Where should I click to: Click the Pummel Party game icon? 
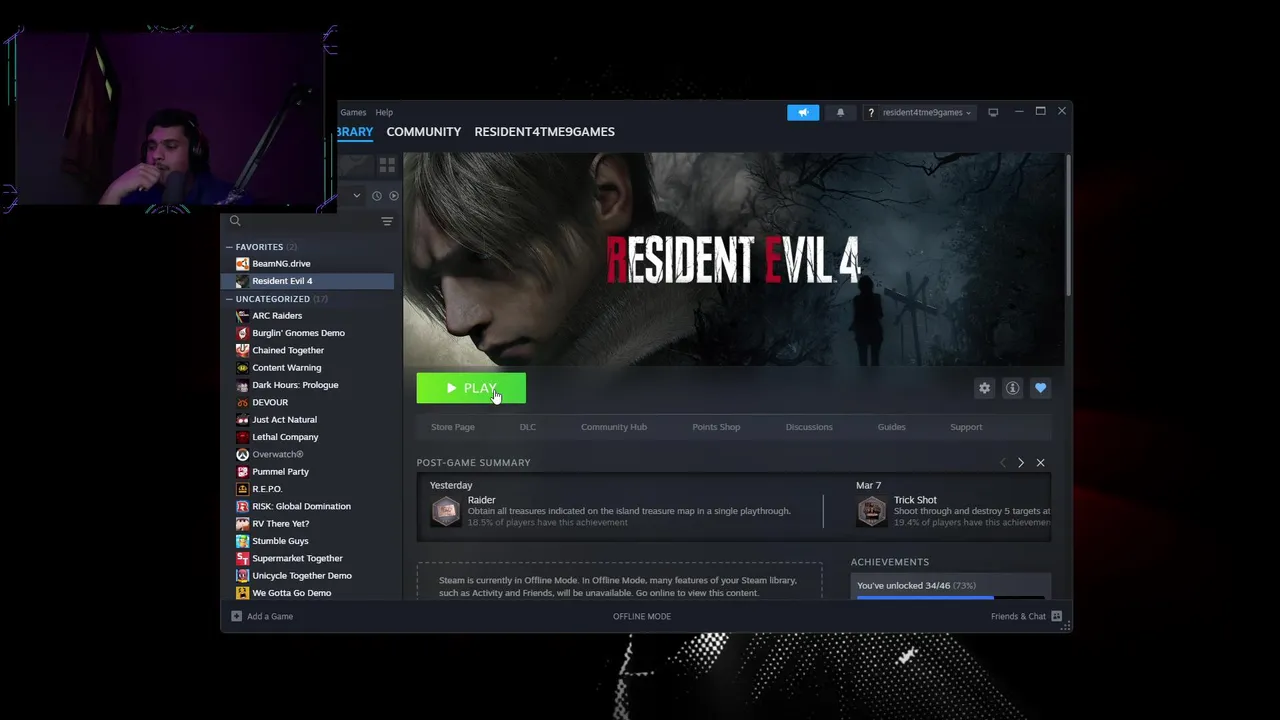click(242, 472)
